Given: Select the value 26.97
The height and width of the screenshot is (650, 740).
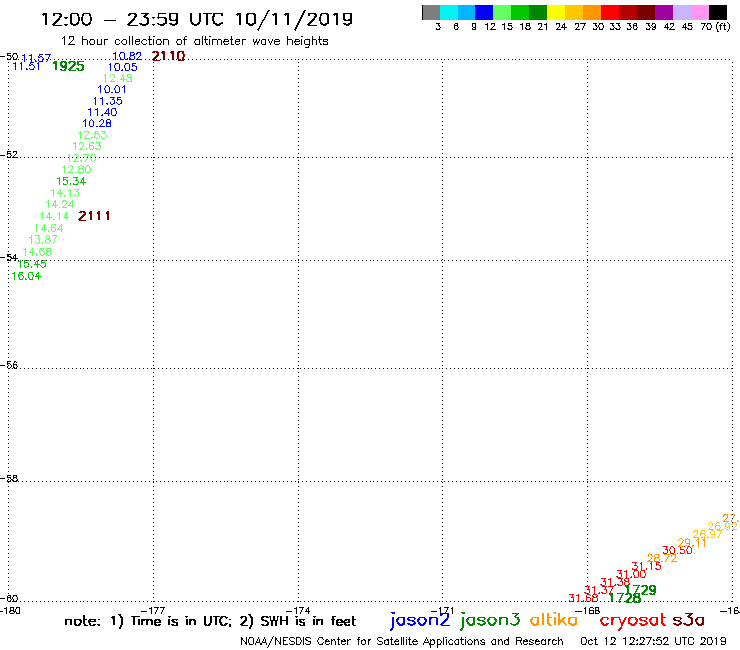Looking at the screenshot, I should (x=707, y=534).
